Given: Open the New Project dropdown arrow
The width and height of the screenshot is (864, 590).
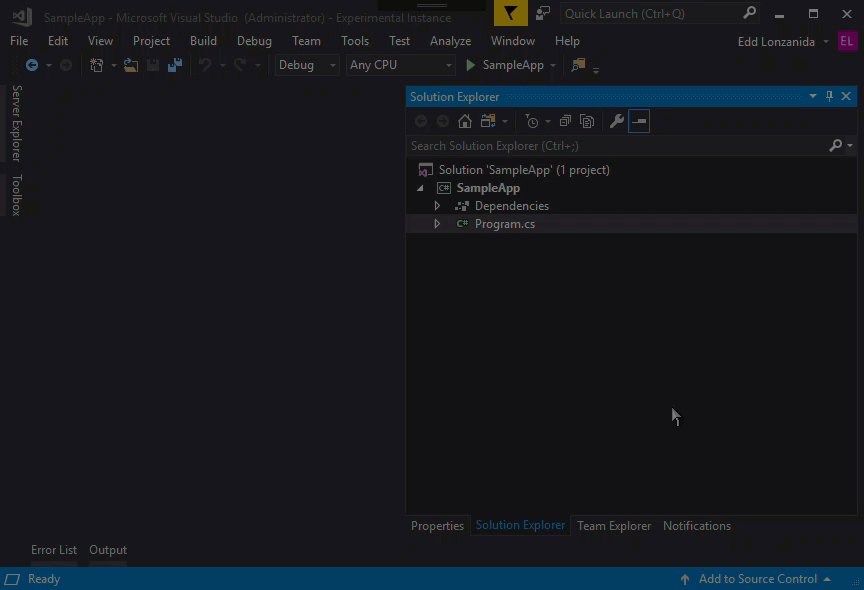Looking at the screenshot, I should click(114, 66).
